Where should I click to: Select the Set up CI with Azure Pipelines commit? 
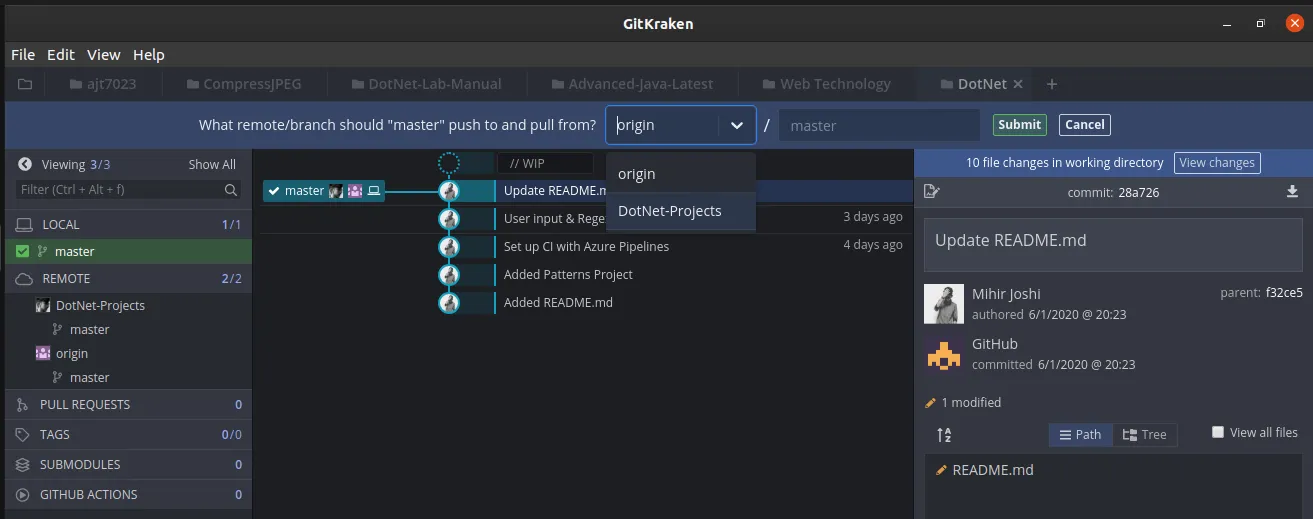pyautogui.click(x=586, y=246)
